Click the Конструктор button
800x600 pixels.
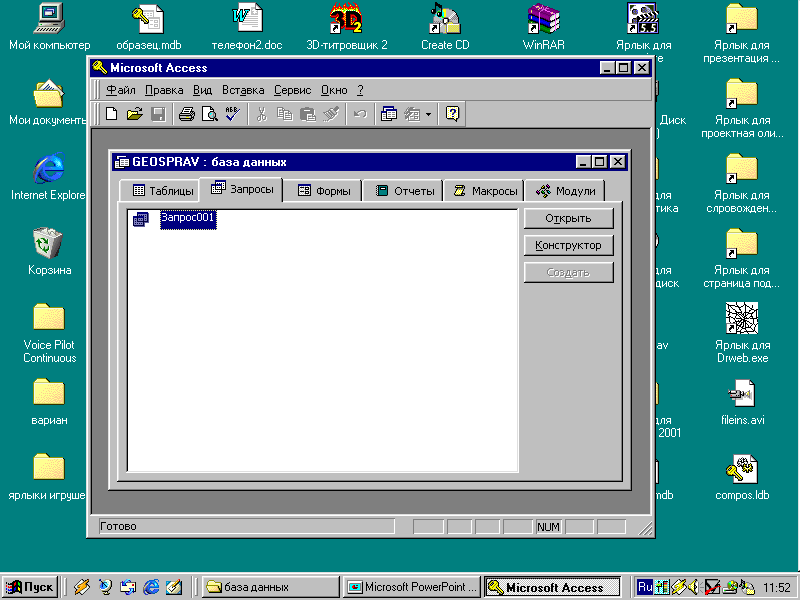pyautogui.click(x=568, y=245)
